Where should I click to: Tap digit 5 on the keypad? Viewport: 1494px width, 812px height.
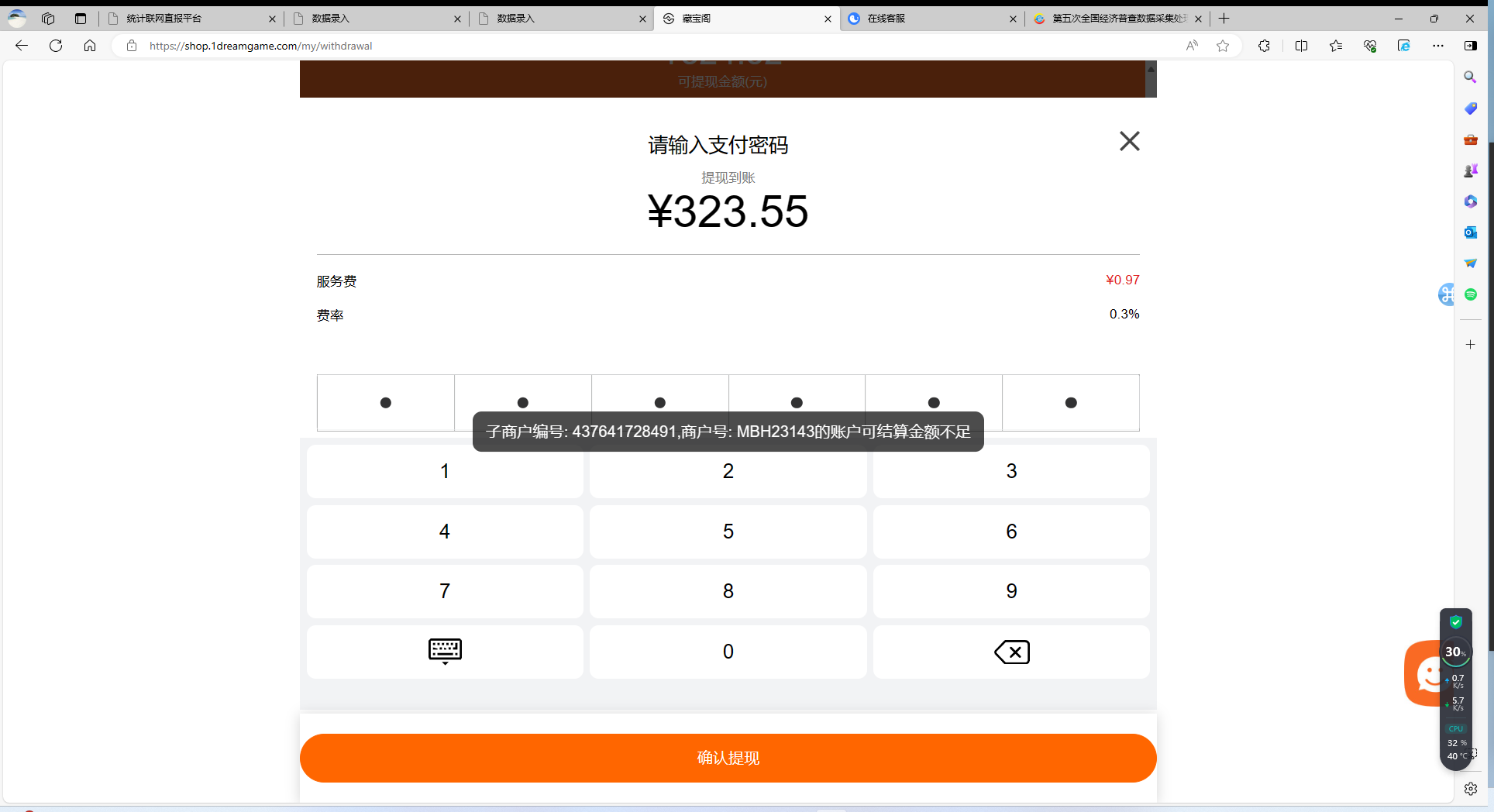728,532
